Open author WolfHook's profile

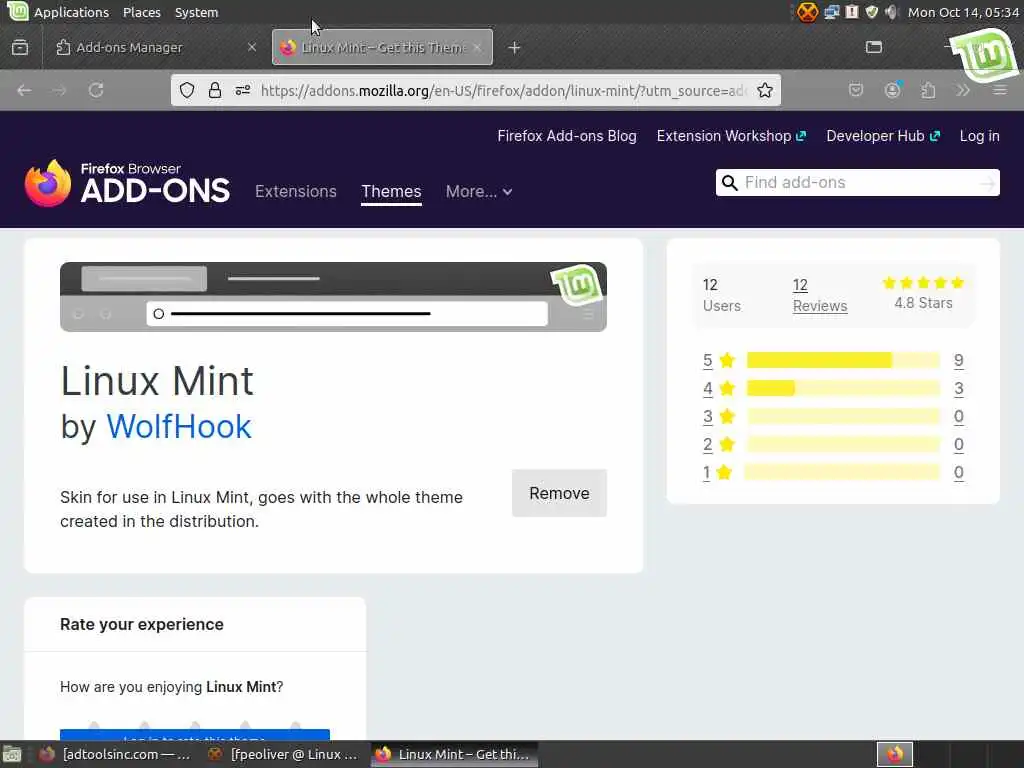pyautogui.click(x=179, y=427)
